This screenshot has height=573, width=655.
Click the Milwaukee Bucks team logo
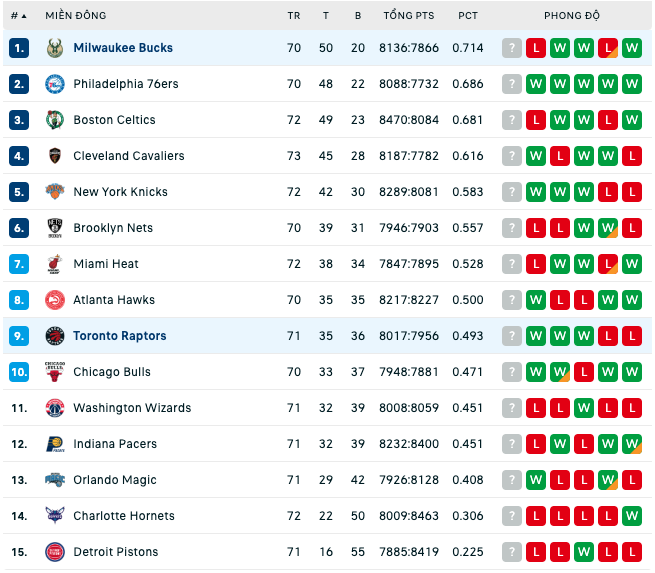pyautogui.click(x=55, y=48)
